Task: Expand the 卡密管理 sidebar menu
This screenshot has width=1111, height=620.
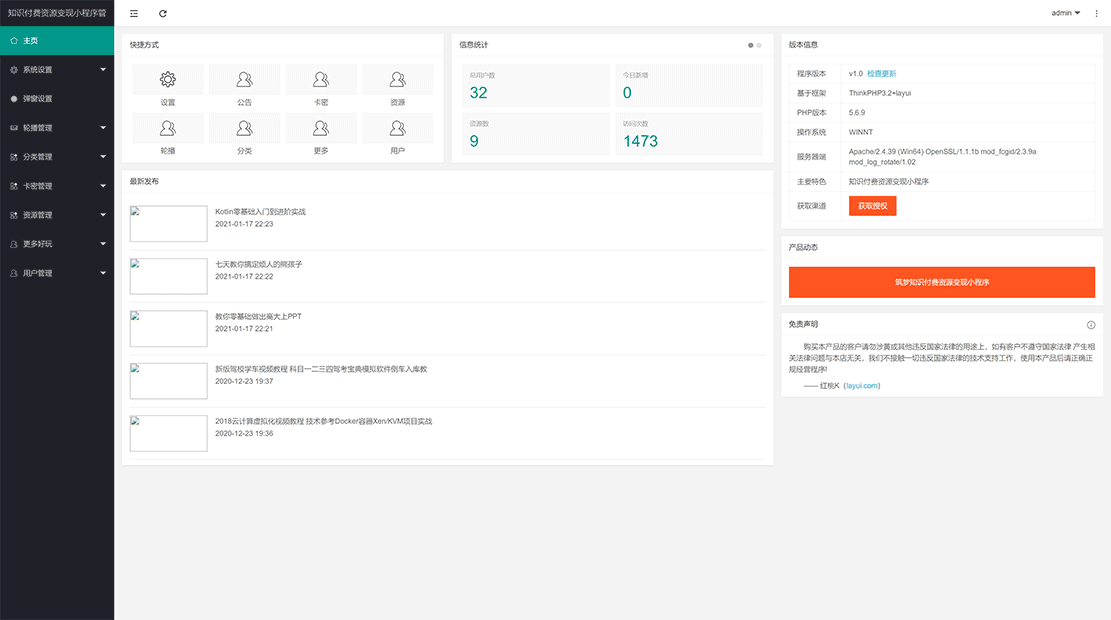Action: (57, 186)
